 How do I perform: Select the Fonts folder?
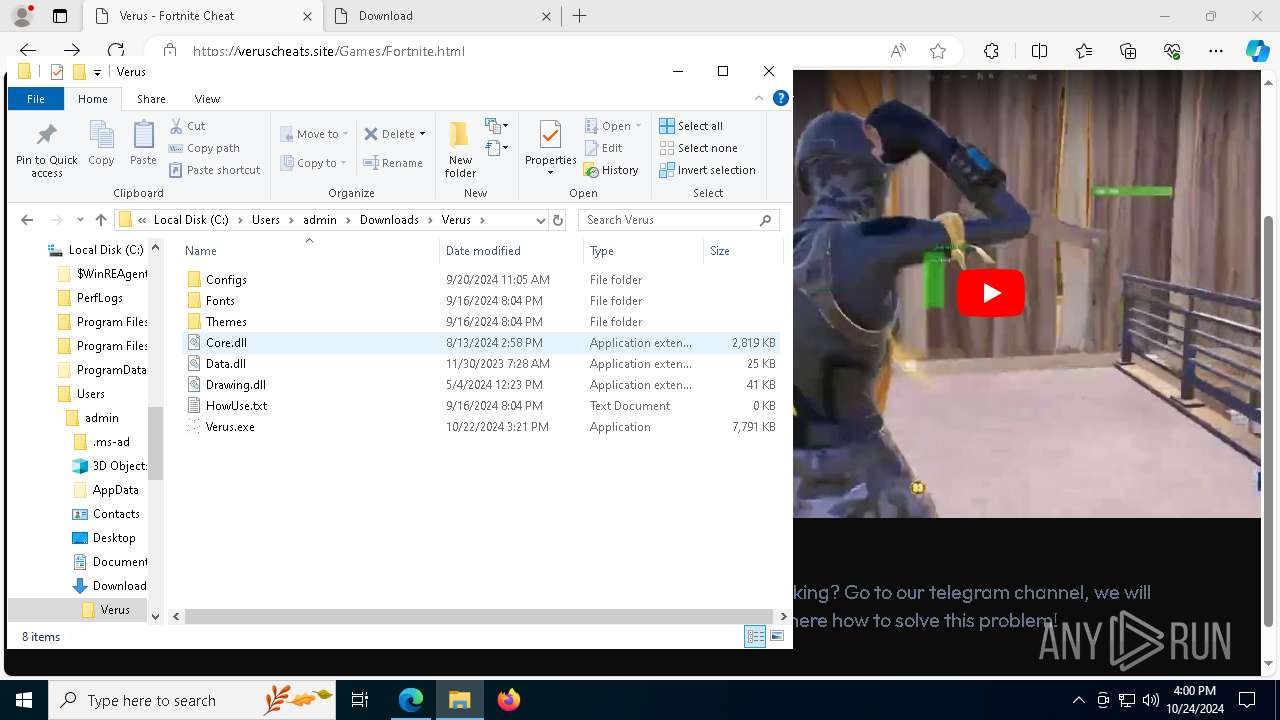220,301
